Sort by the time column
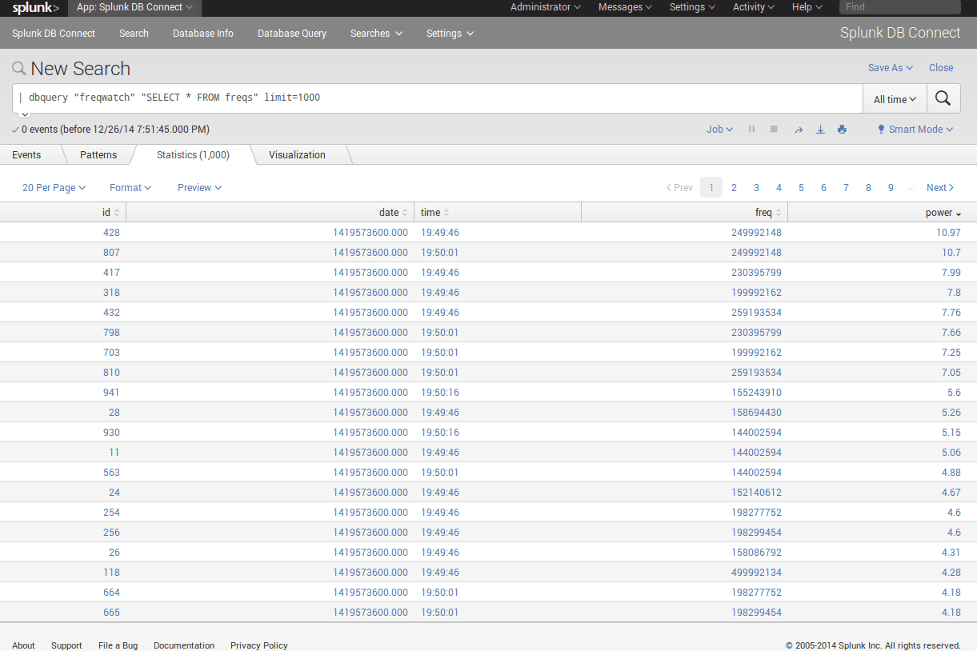The image size is (977, 651). (434, 212)
